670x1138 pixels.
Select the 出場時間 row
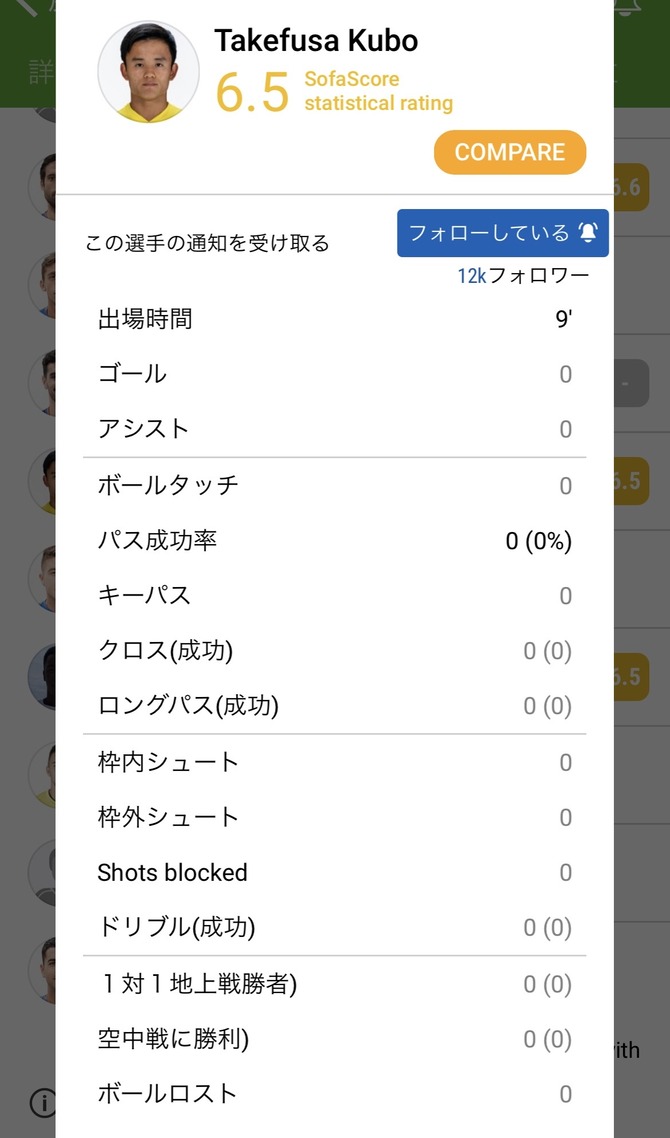[x=335, y=319]
